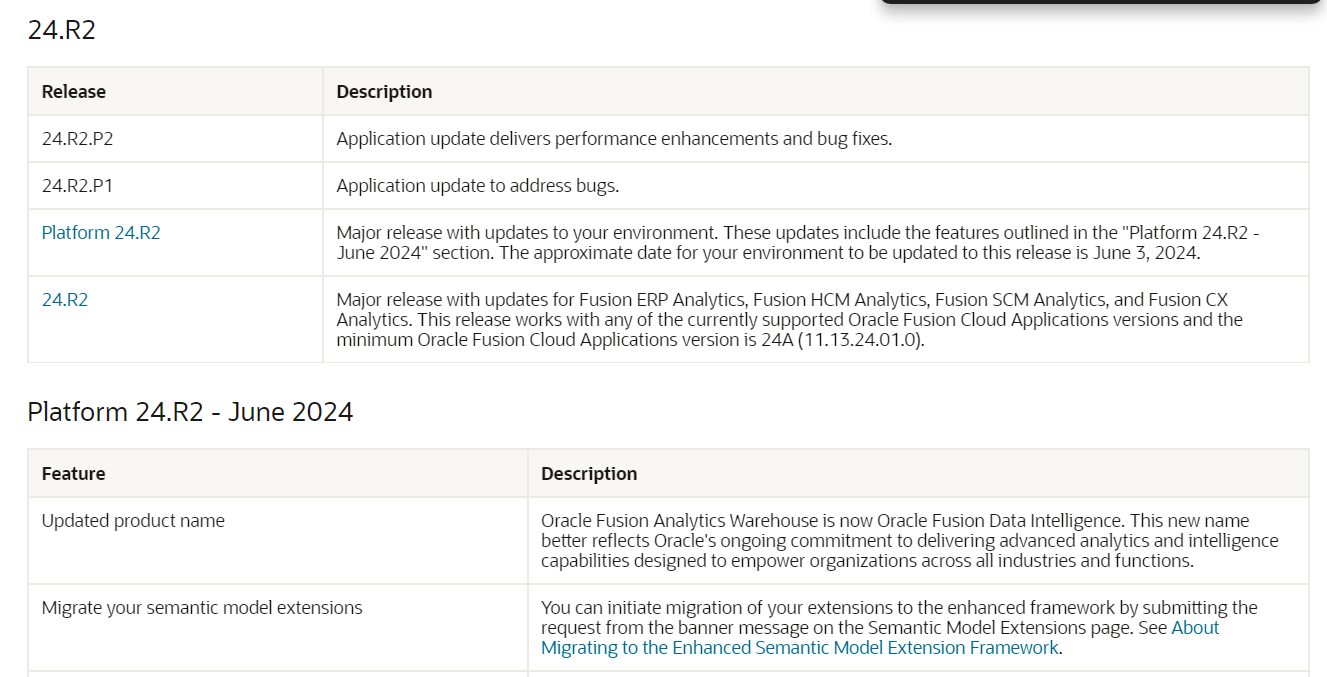Click the Feature column header
The height and width of the screenshot is (677, 1327).
click(73, 474)
